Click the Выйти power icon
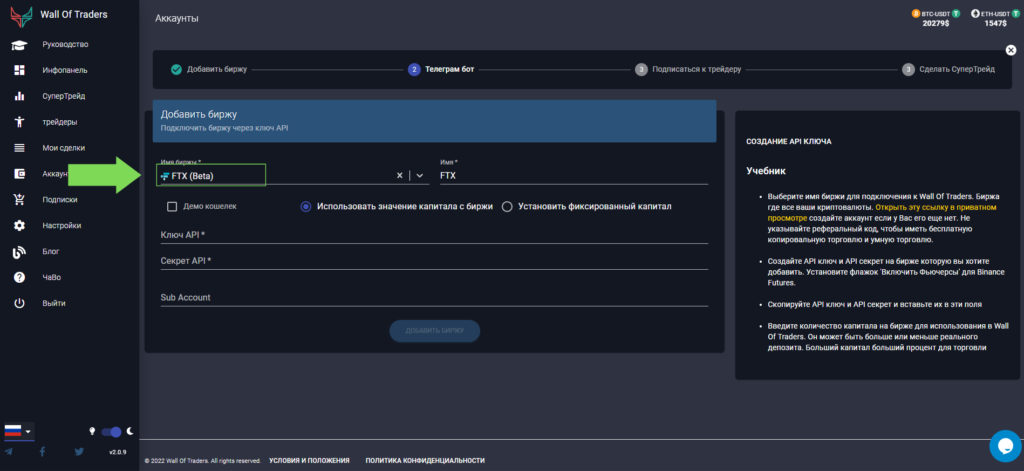1024x471 pixels. (19, 303)
